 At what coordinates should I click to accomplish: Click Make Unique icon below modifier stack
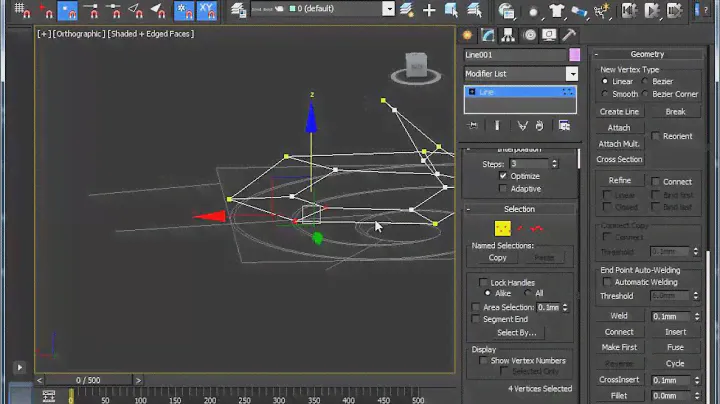[x=521, y=126]
